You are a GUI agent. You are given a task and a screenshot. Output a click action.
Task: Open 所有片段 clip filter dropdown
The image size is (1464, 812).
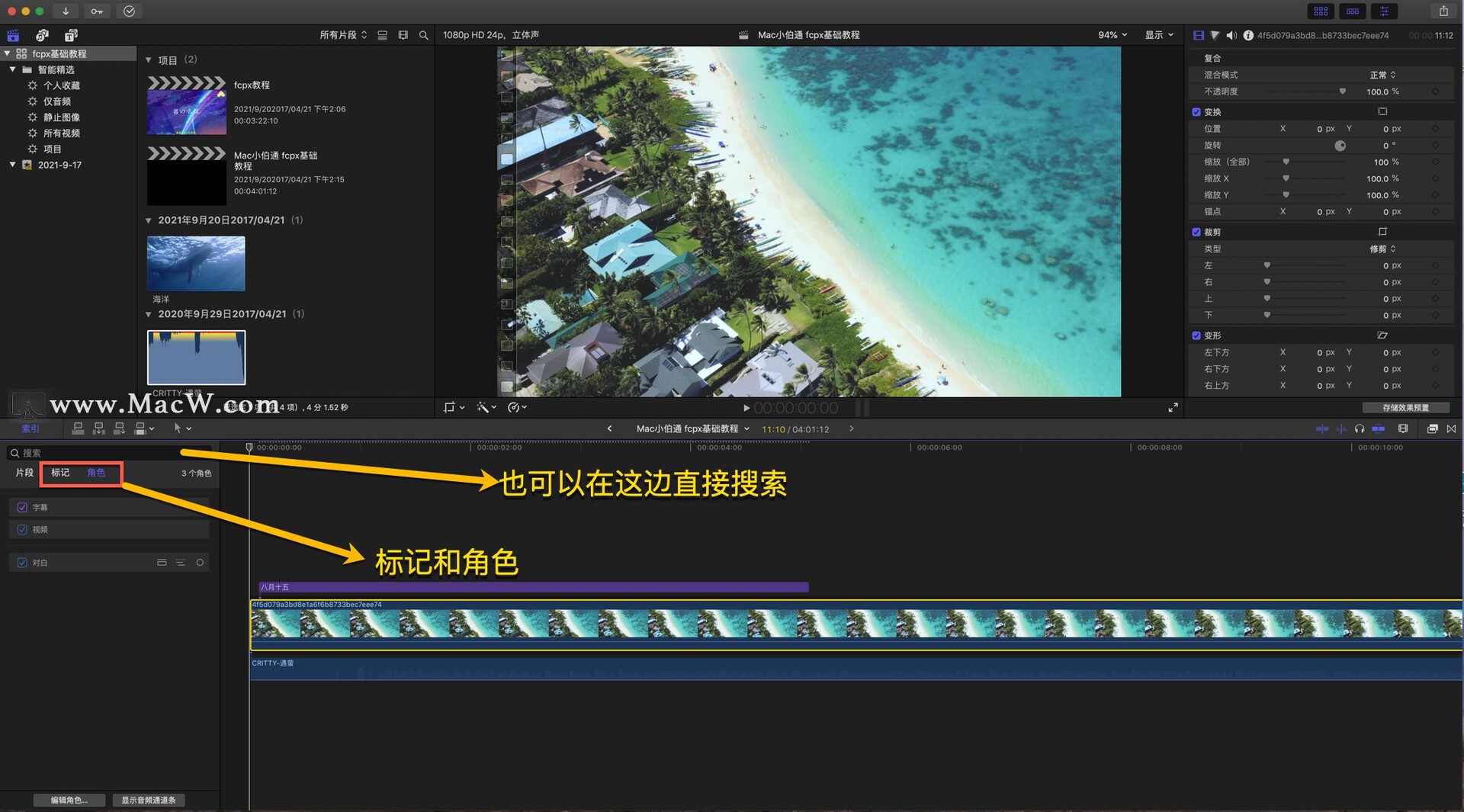[x=343, y=35]
